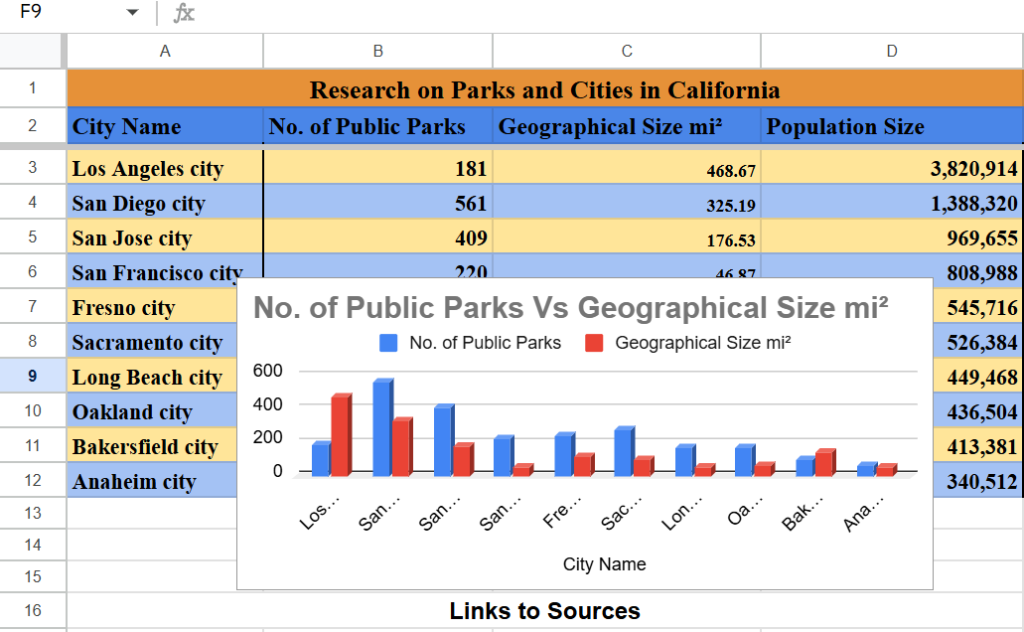Select the row 16 header

pos(32,610)
